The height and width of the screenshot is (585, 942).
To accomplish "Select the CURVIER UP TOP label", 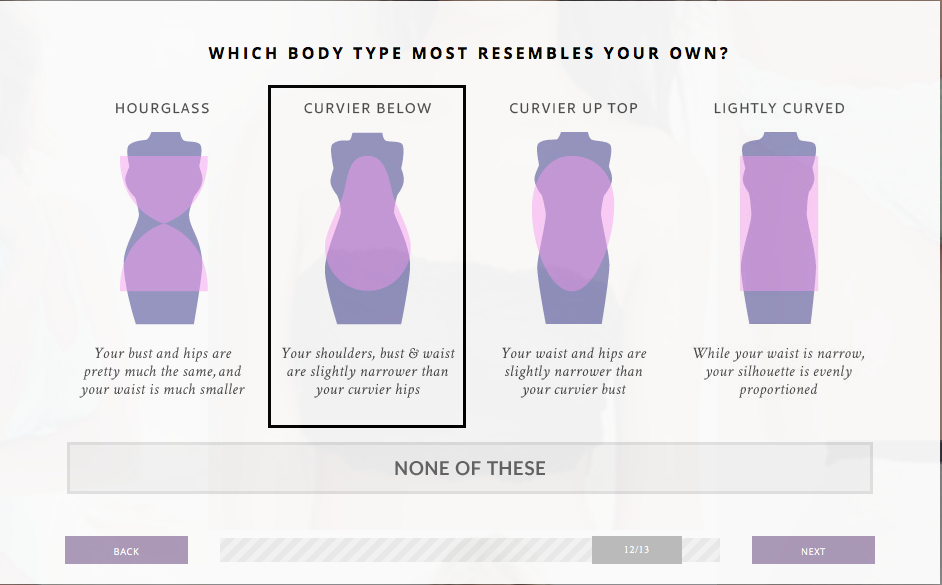I will 573,108.
